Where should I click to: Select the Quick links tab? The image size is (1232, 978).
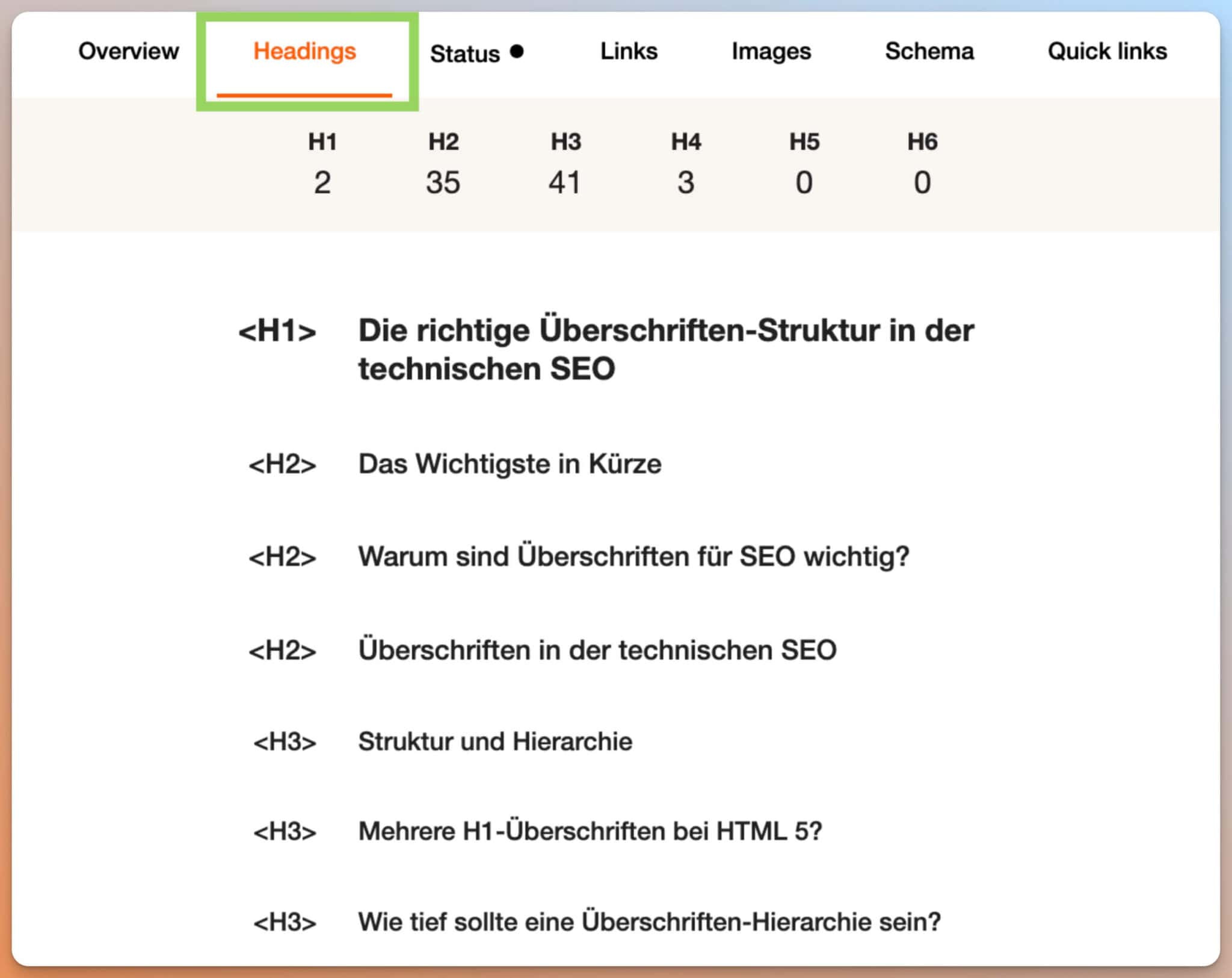[1107, 51]
